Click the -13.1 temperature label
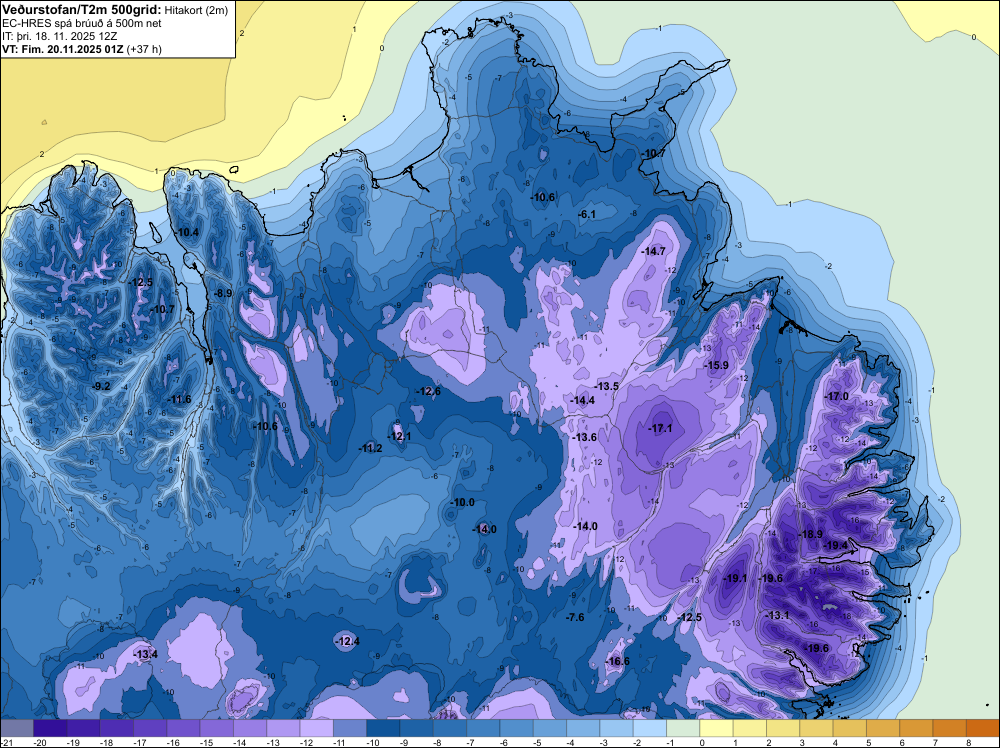 click(x=777, y=615)
